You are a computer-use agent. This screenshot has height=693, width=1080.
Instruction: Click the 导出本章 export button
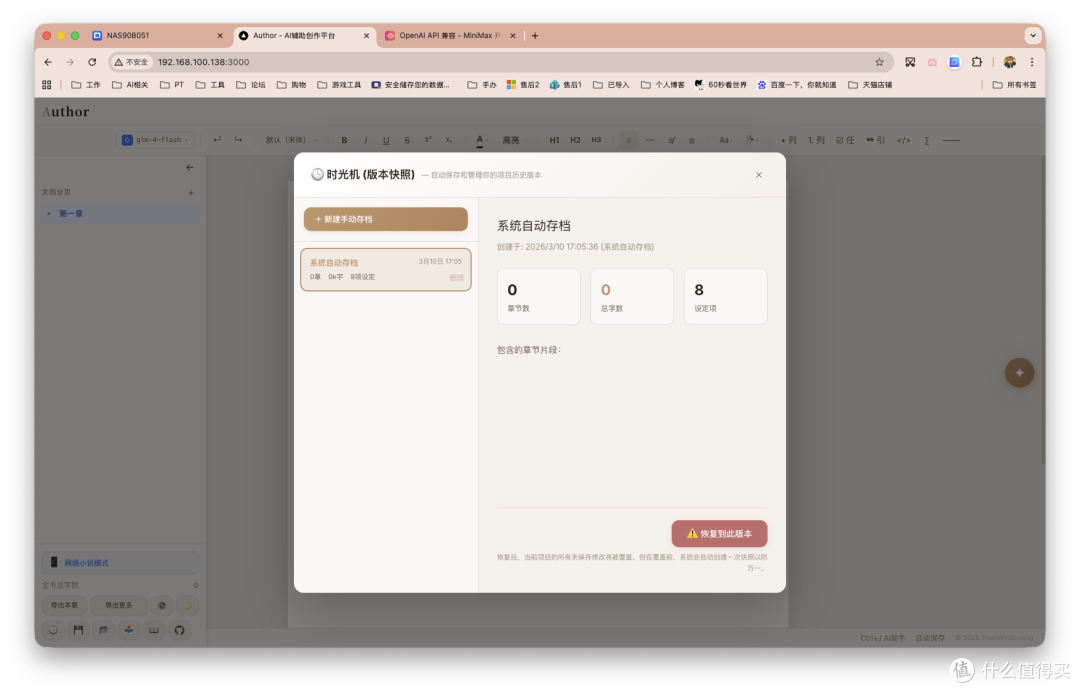pyautogui.click(x=64, y=606)
